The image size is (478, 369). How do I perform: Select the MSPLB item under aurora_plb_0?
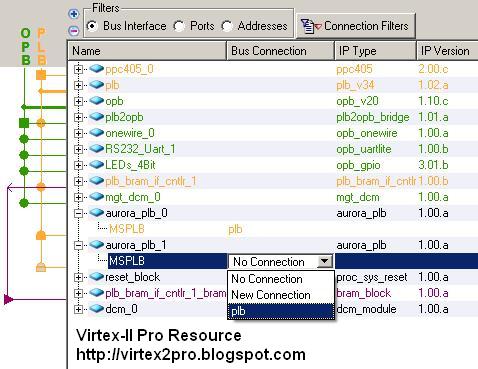coord(127,229)
